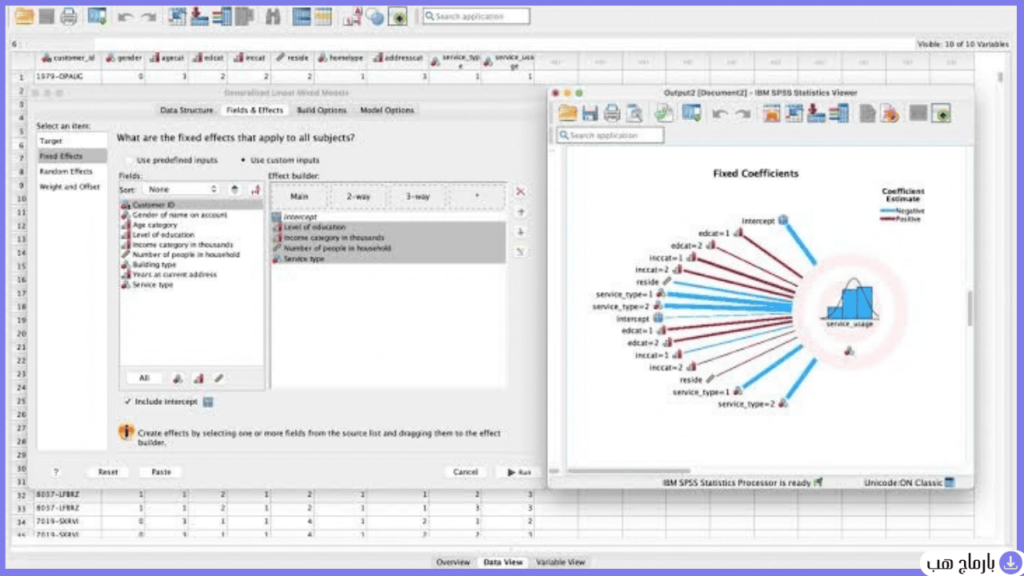Select Number of people in household effect
The width and height of the screenshot is (1024, 576).
pos(388,248)
